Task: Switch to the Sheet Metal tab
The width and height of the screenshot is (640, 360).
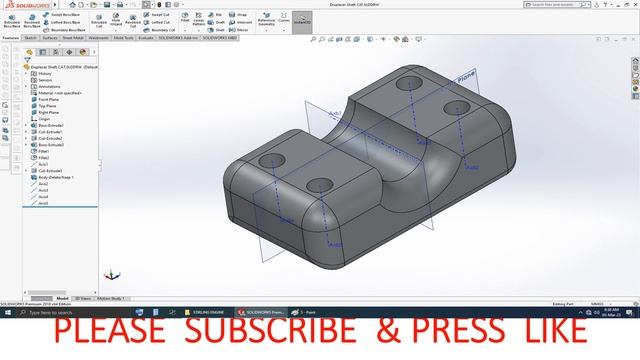Action: [x=73, y=38]
